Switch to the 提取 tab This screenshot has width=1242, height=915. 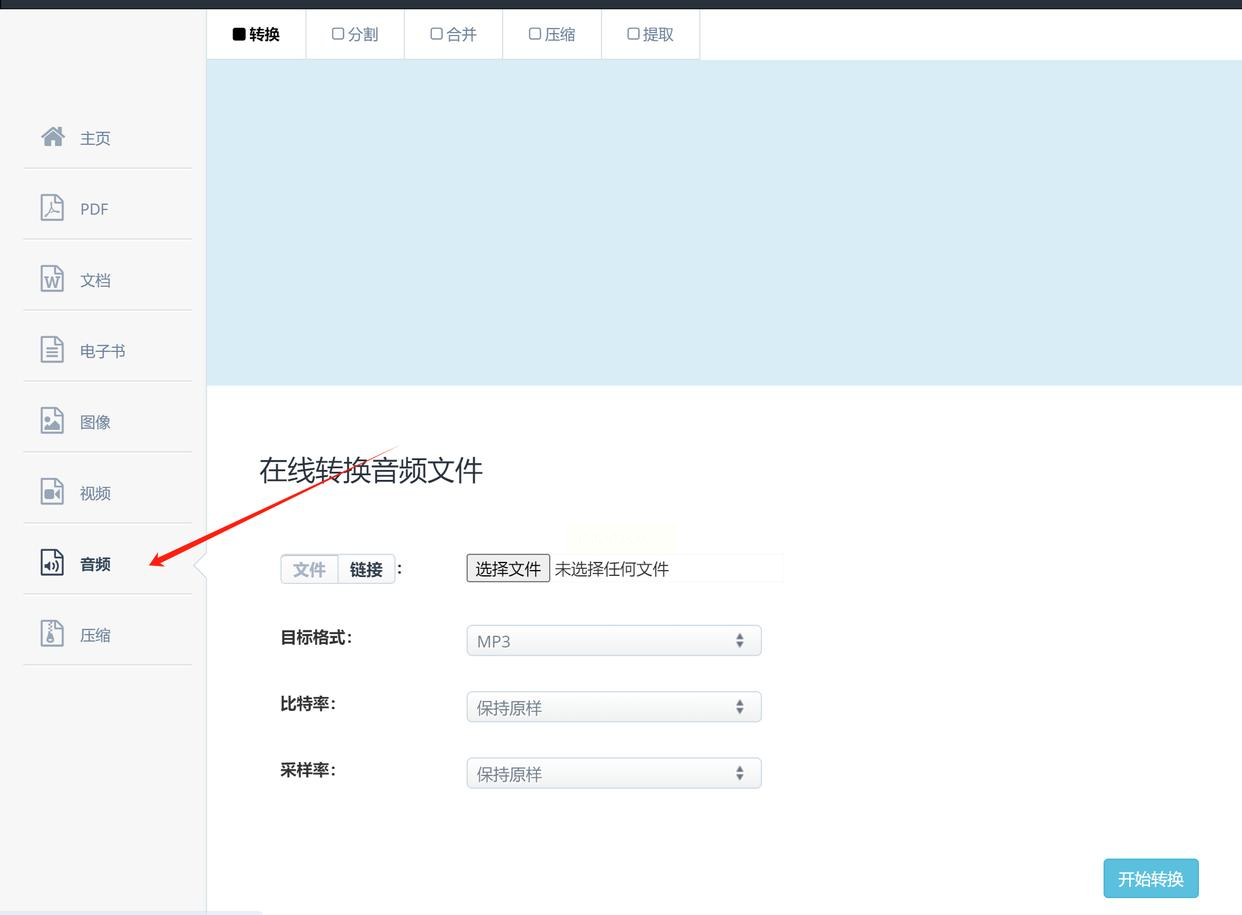click(x=650, y=34)
